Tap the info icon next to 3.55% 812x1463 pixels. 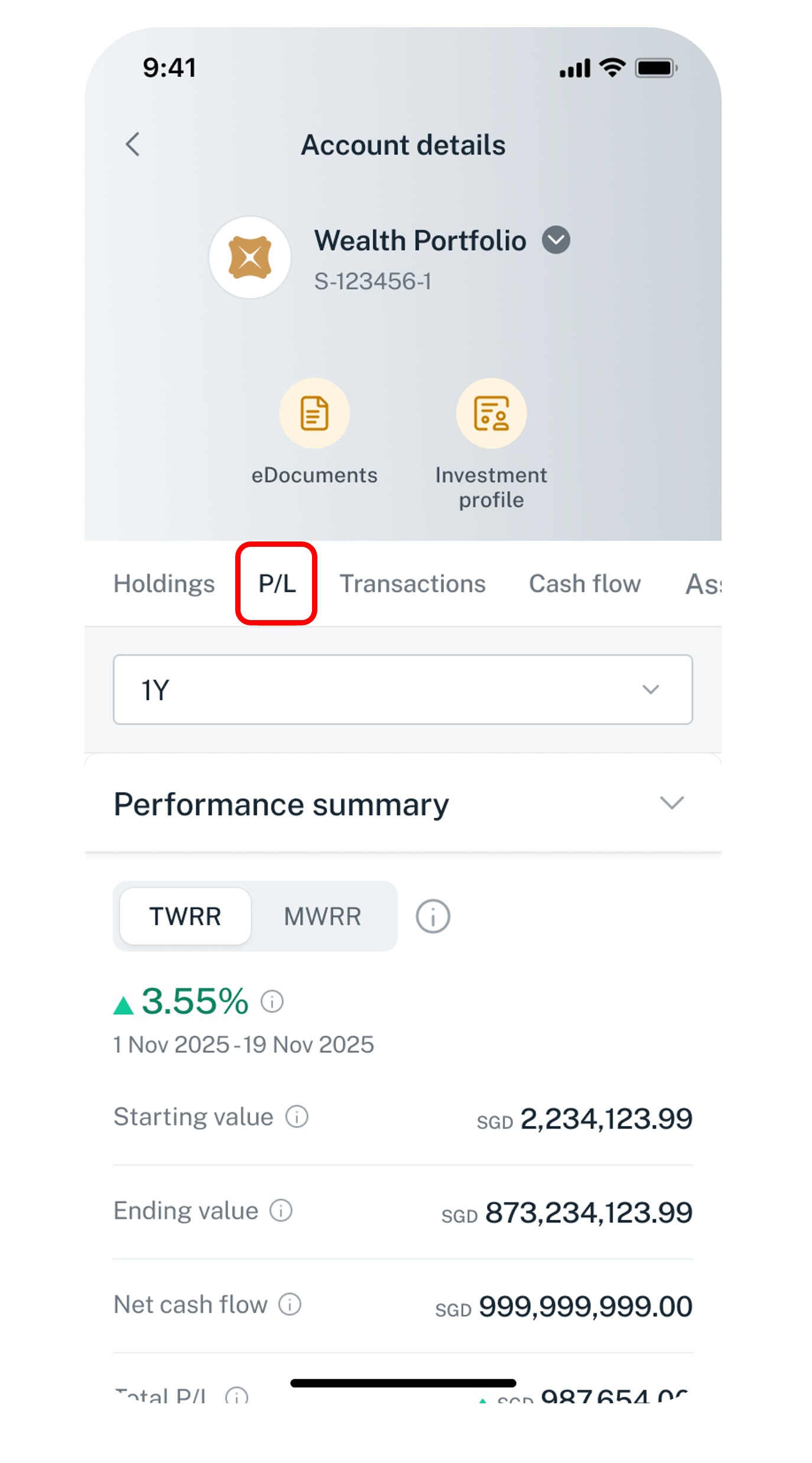[x=272, y=1001]
